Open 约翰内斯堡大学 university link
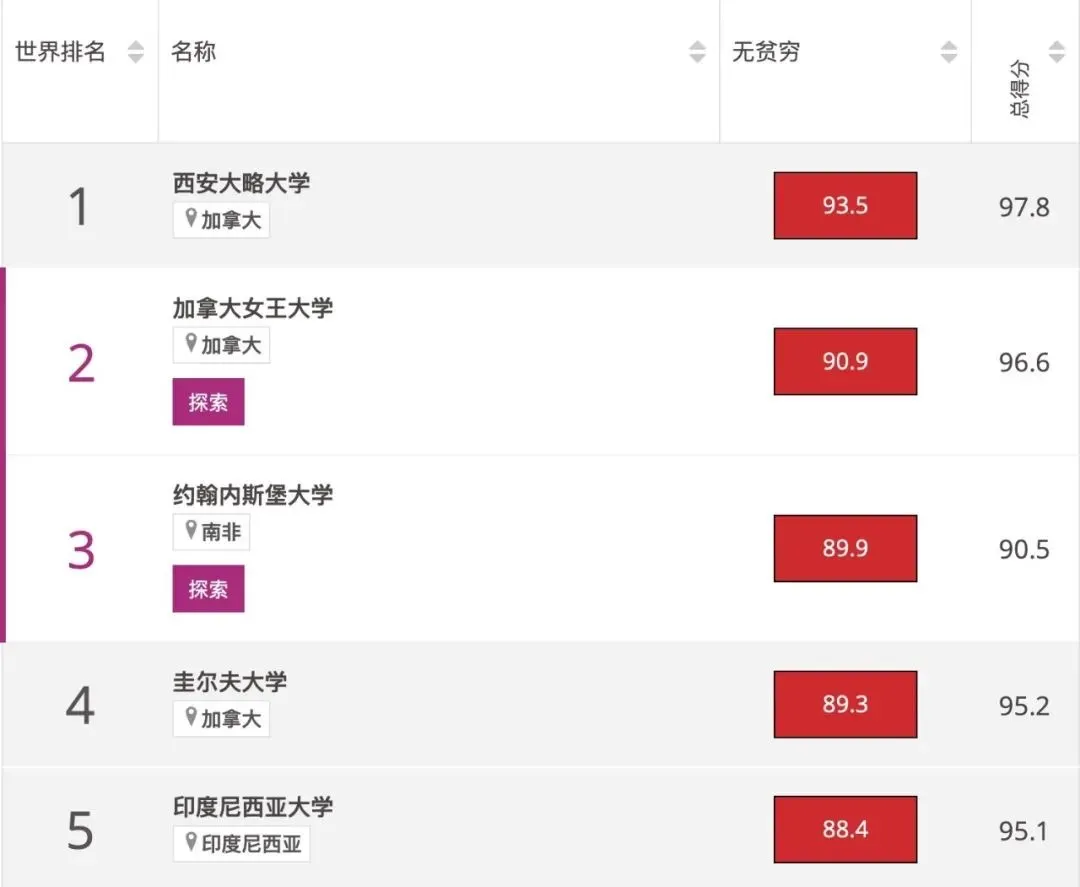Screen dimensions: 1080x887 [252, 495]
